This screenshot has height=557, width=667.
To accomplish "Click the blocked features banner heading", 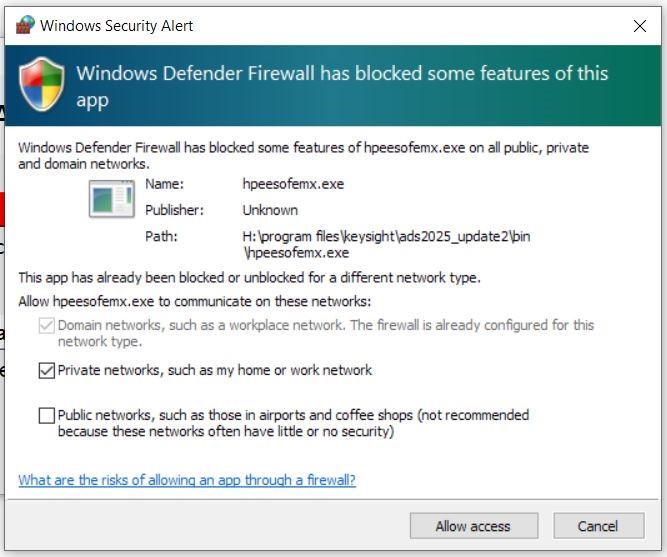I will click(x=342, y=87).
